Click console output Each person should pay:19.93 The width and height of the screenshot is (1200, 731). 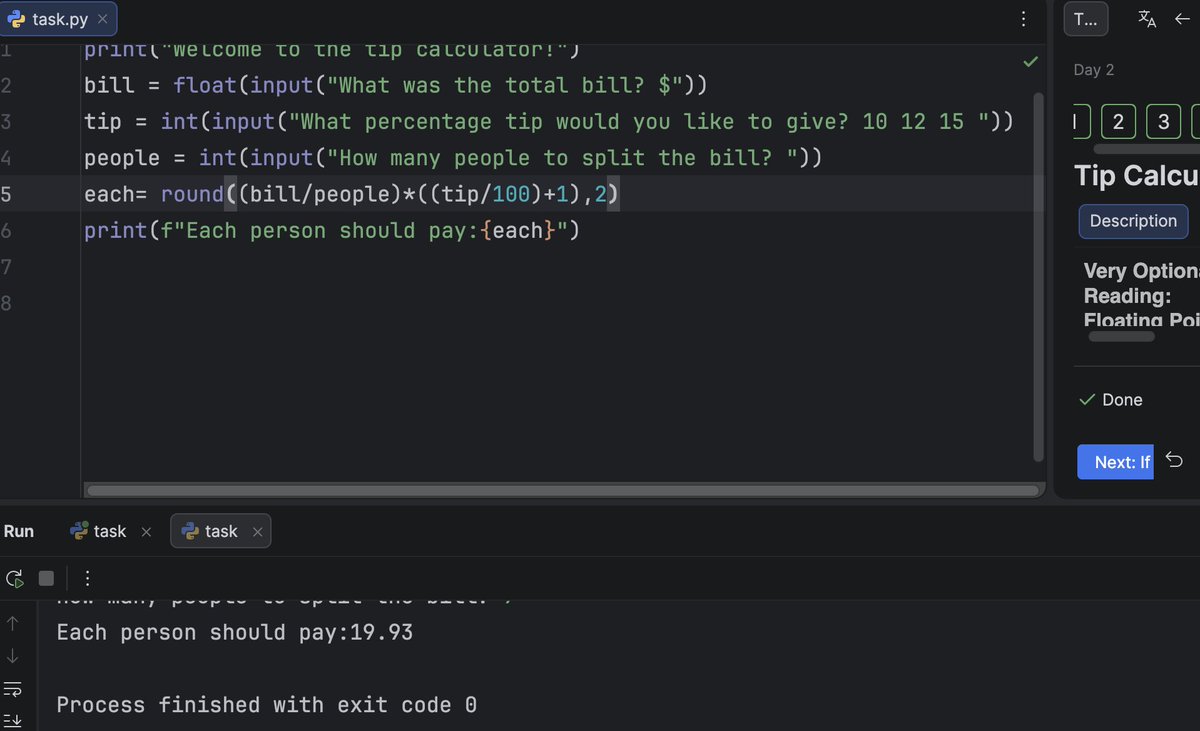(235, 632)
